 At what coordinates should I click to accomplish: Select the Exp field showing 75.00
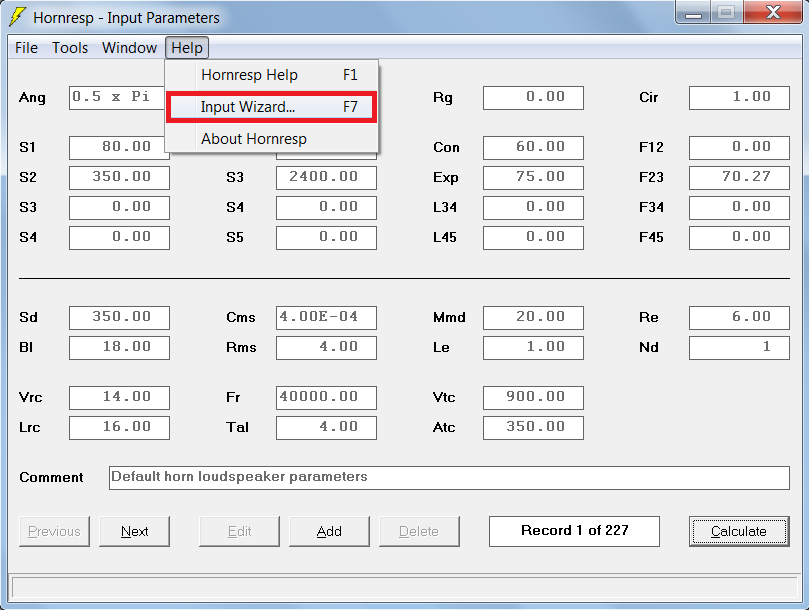pyautogui.click(x=533, y=178)
